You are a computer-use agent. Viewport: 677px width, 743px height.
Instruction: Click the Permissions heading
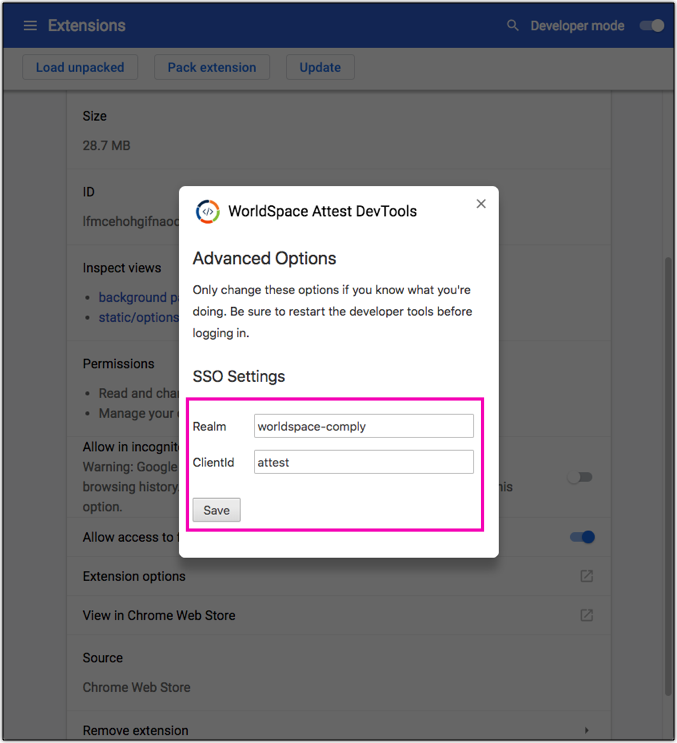(118, 363)
